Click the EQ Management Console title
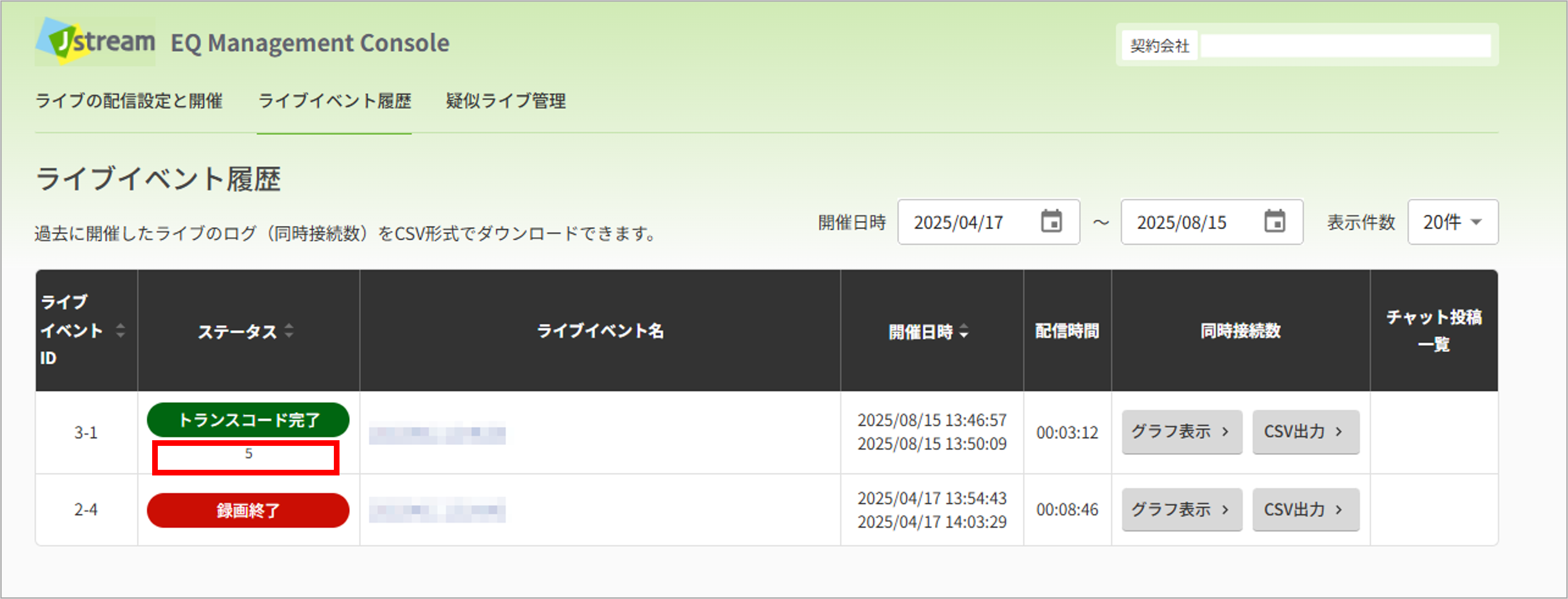The image size is (1568, 599). (x=310, y=43)
